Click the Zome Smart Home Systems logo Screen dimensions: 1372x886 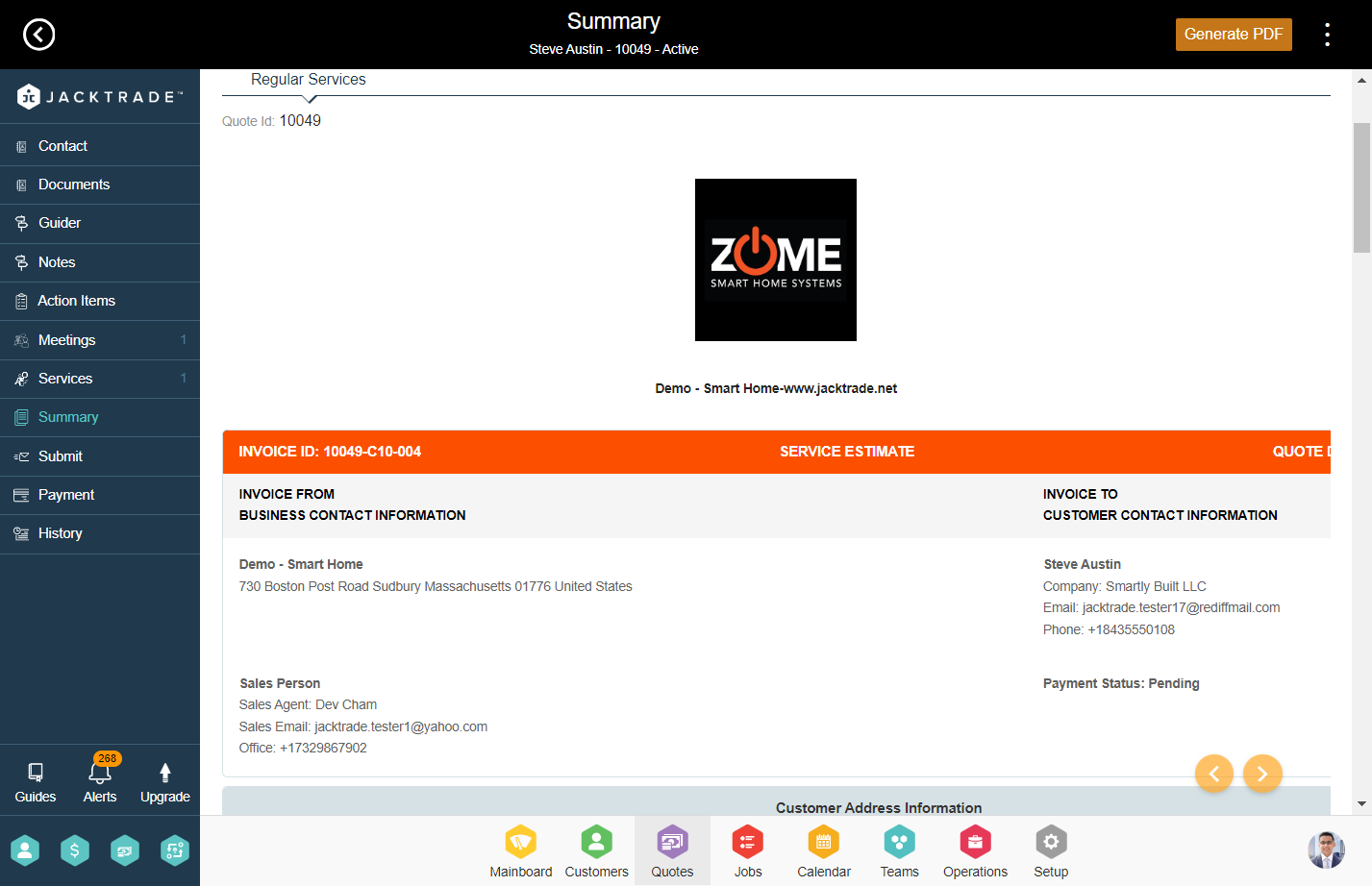pos(776,259)
